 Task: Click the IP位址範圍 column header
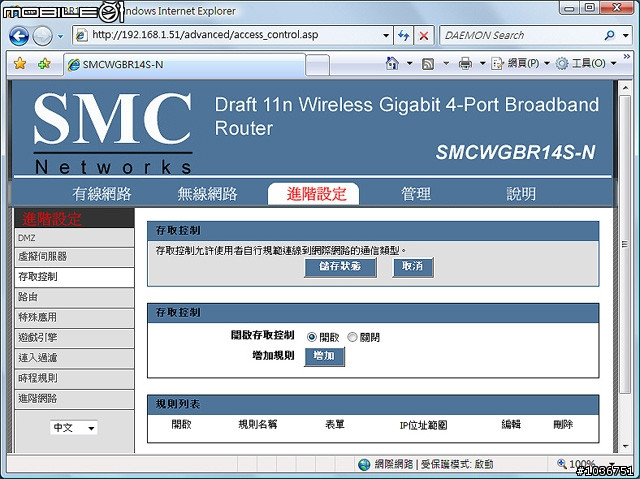[423, 426]
